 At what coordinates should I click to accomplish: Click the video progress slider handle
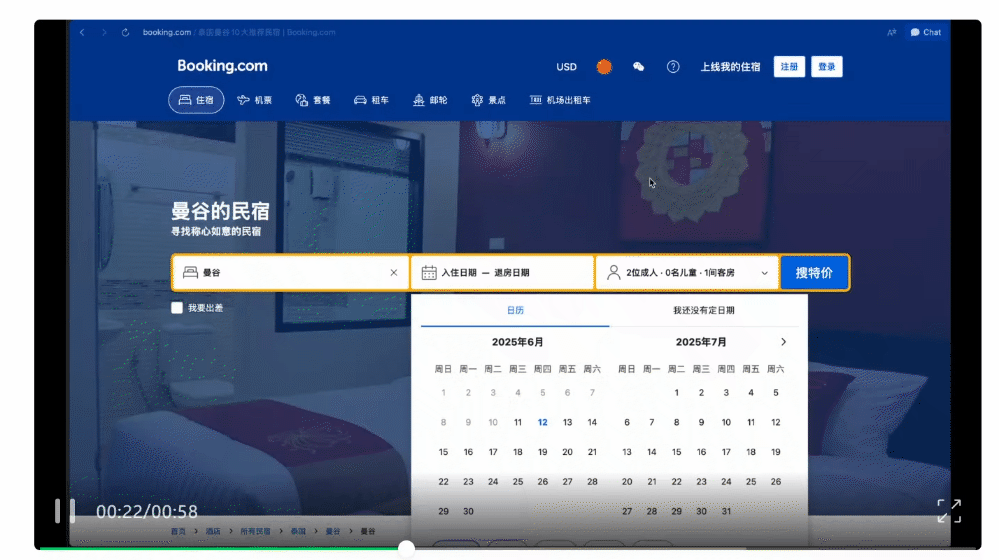(406, 548)
